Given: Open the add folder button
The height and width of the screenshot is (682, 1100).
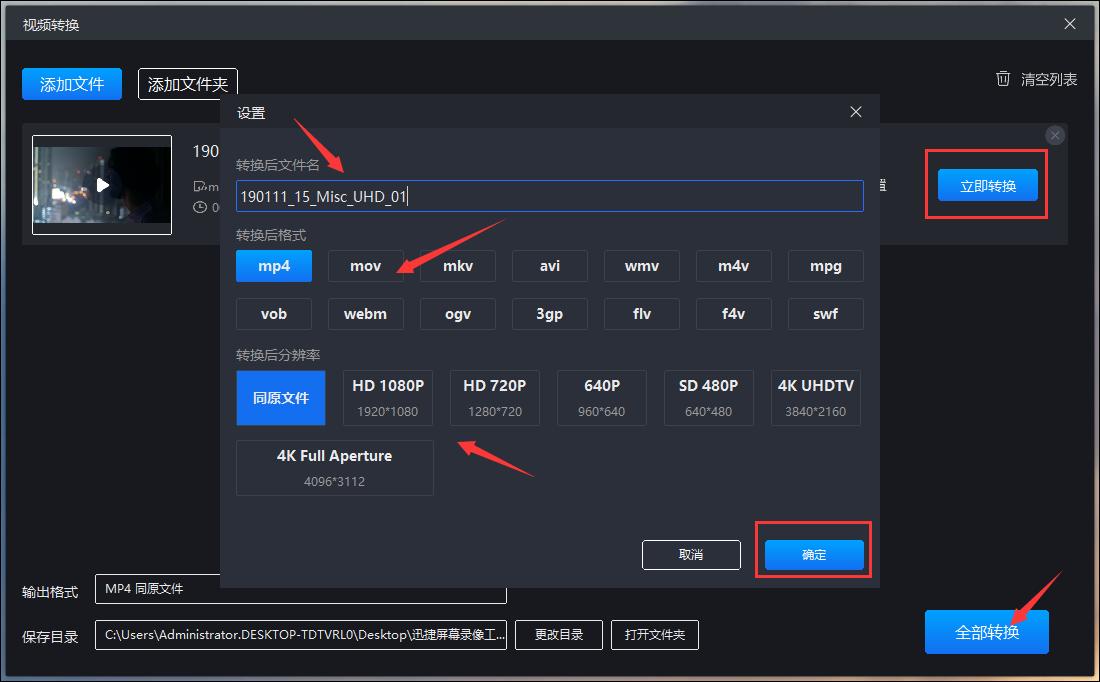Looking at the screenshot, I should (188, 85).
